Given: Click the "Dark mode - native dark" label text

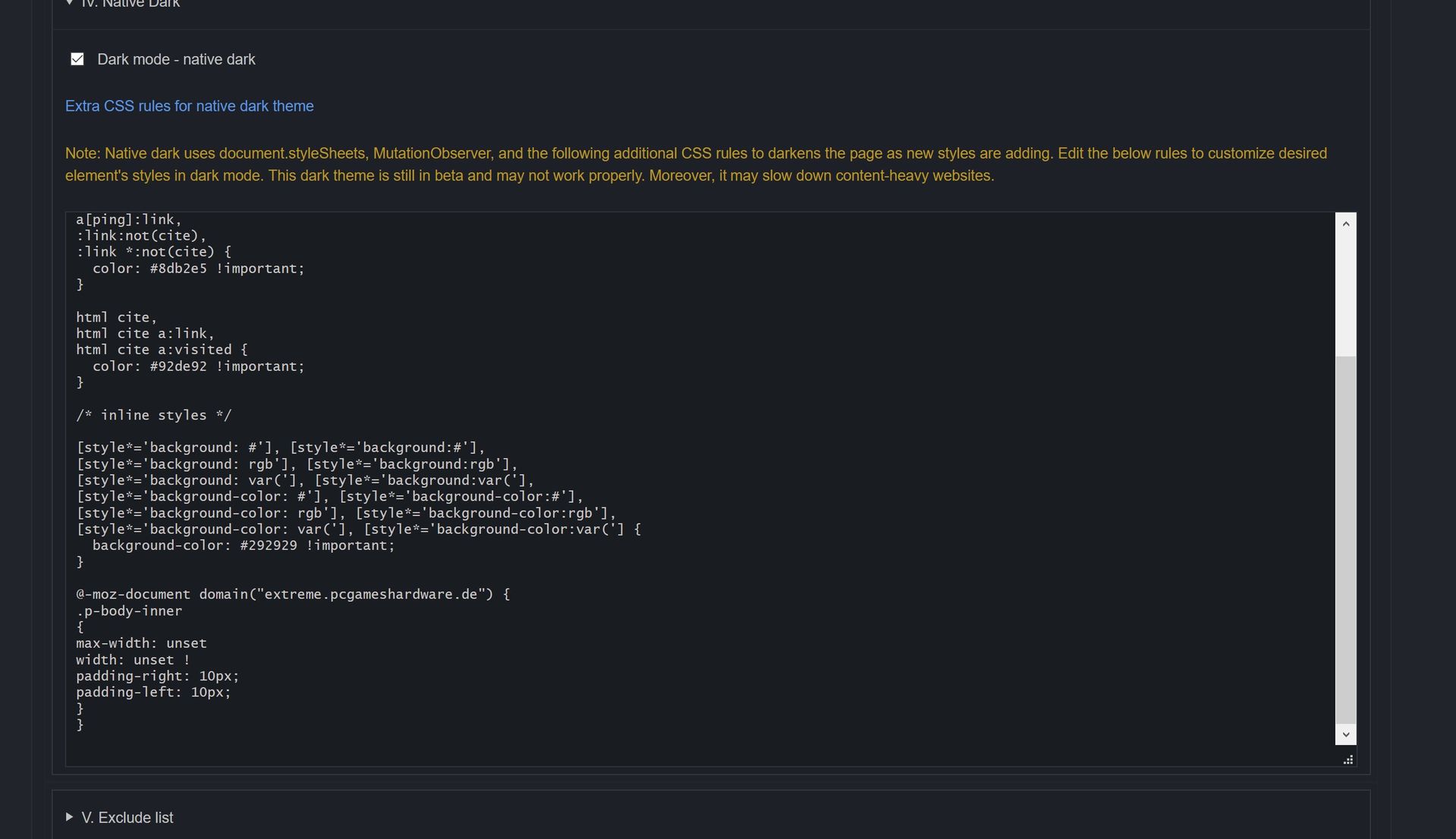Looking at the screenshot, I should click(176, 60).
